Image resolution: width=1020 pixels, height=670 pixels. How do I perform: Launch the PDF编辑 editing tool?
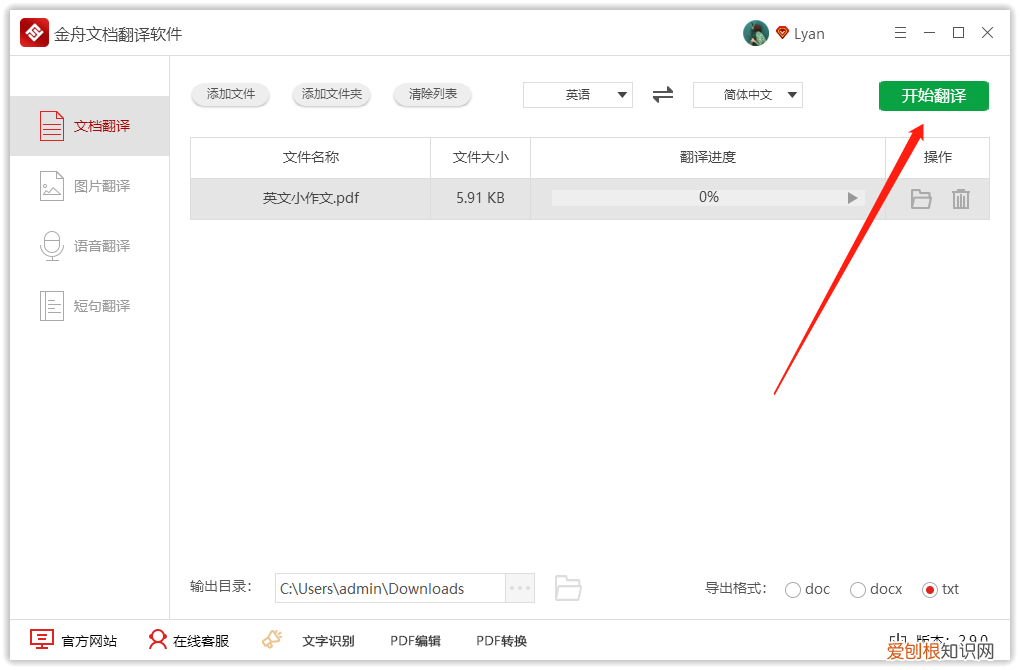click(x=415, y=640)
